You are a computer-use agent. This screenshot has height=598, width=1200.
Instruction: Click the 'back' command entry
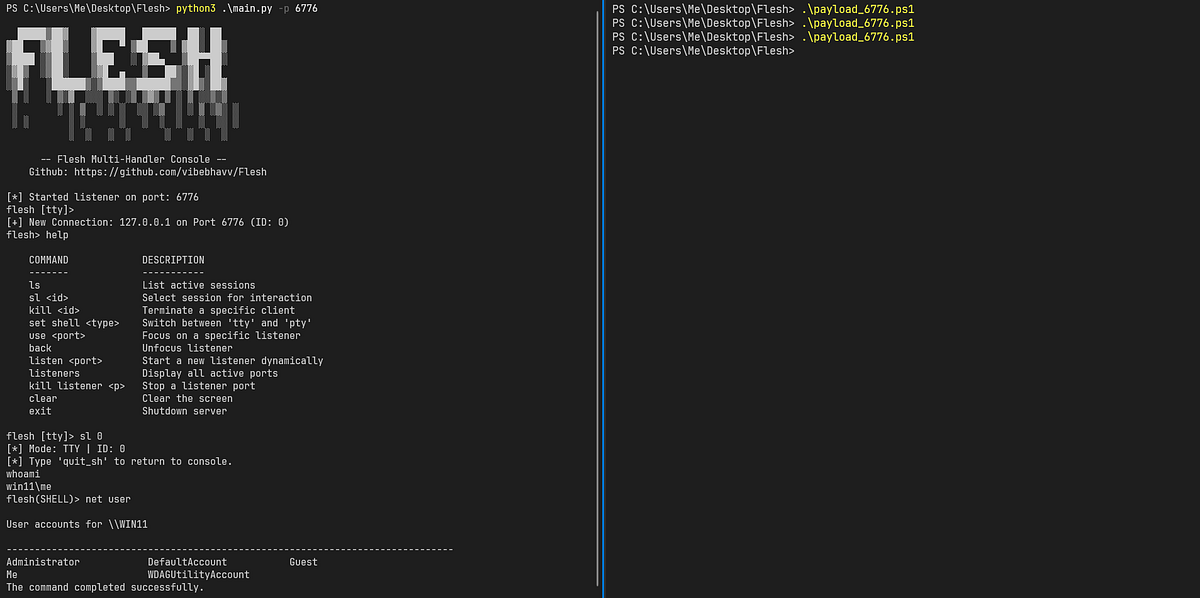(40, 348)
